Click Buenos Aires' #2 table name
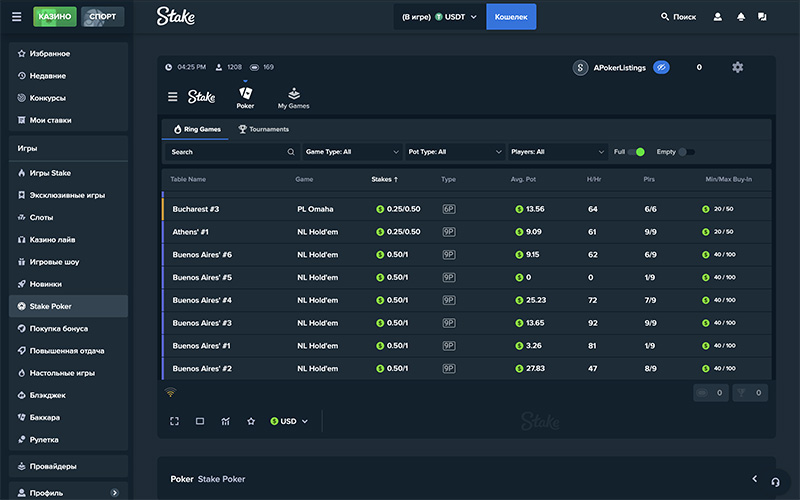This screenshot has width=800, height=500. coord(202,368)
